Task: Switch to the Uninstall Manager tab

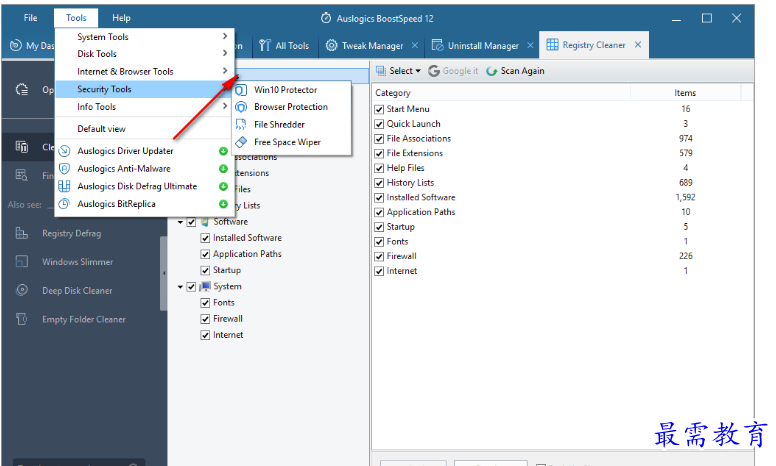Action: click(483, 46)
